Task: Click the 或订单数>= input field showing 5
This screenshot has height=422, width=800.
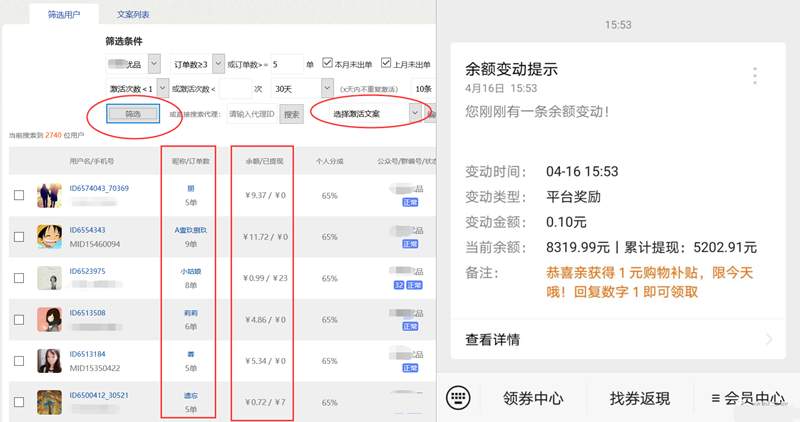Action: 287,64
